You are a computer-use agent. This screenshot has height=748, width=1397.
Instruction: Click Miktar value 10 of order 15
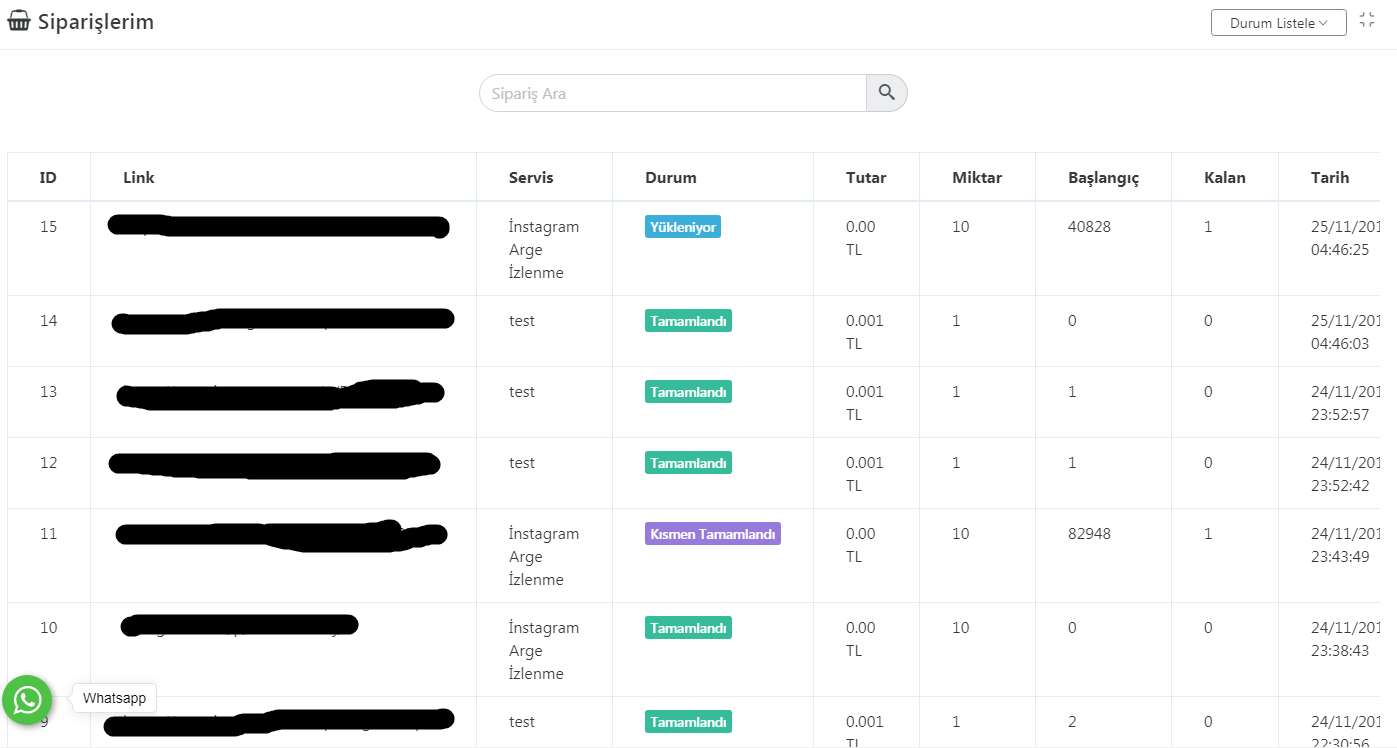point(961,227)
